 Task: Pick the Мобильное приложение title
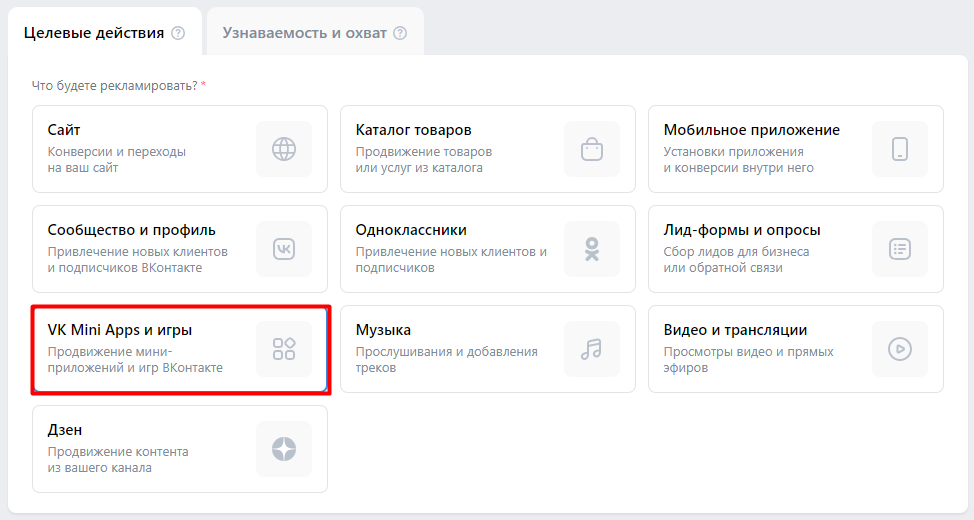click(x=752, y=130)
